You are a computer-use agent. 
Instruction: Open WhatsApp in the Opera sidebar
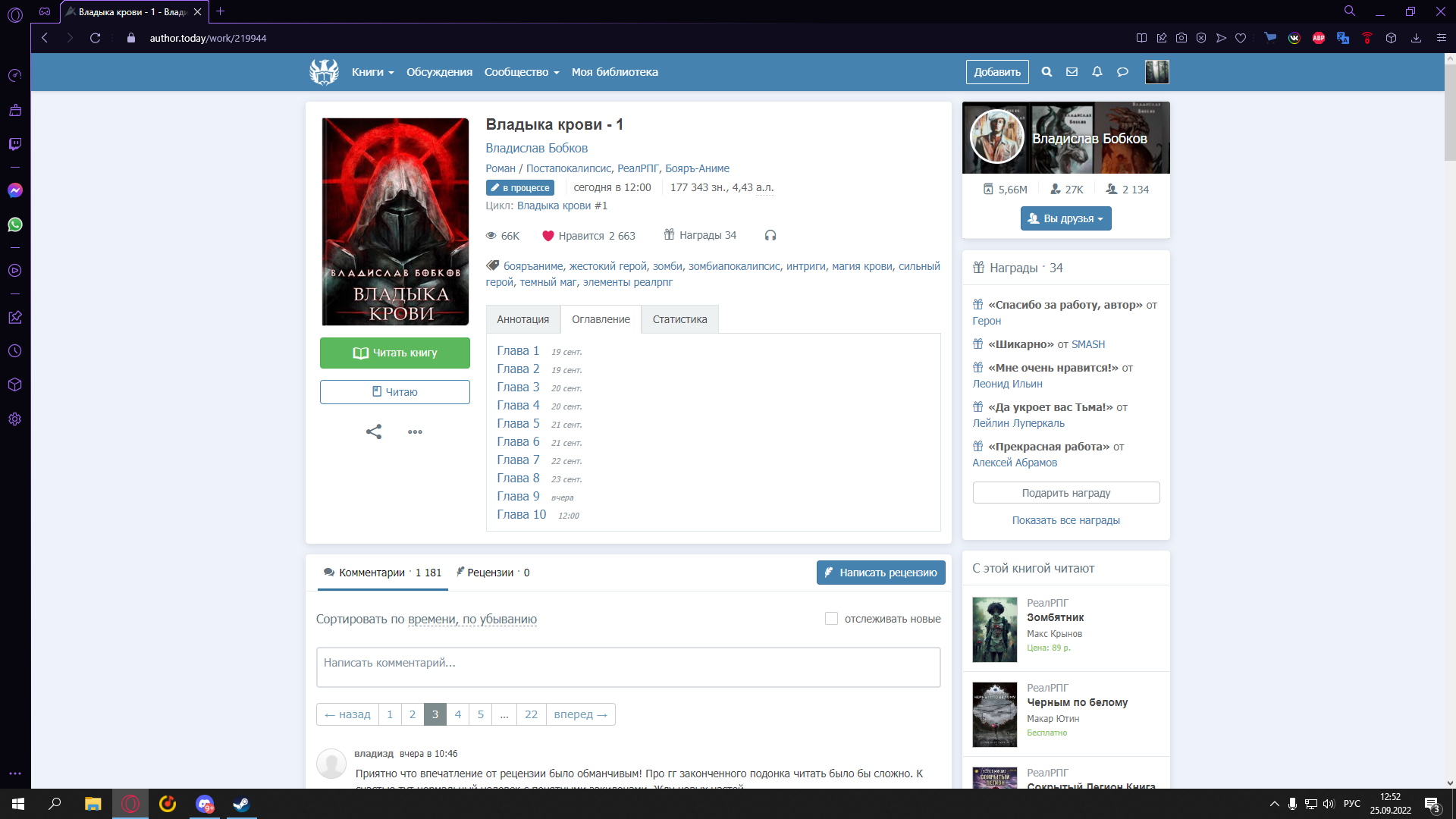(x=15, y=224)
